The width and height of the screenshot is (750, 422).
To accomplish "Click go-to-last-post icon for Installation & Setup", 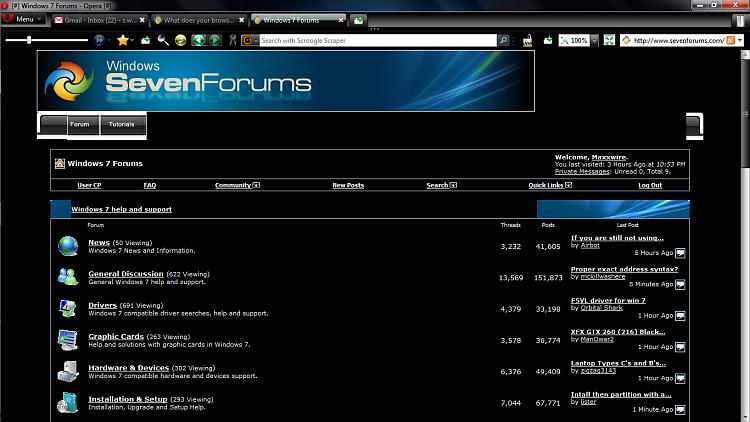I will coord(680,410).
